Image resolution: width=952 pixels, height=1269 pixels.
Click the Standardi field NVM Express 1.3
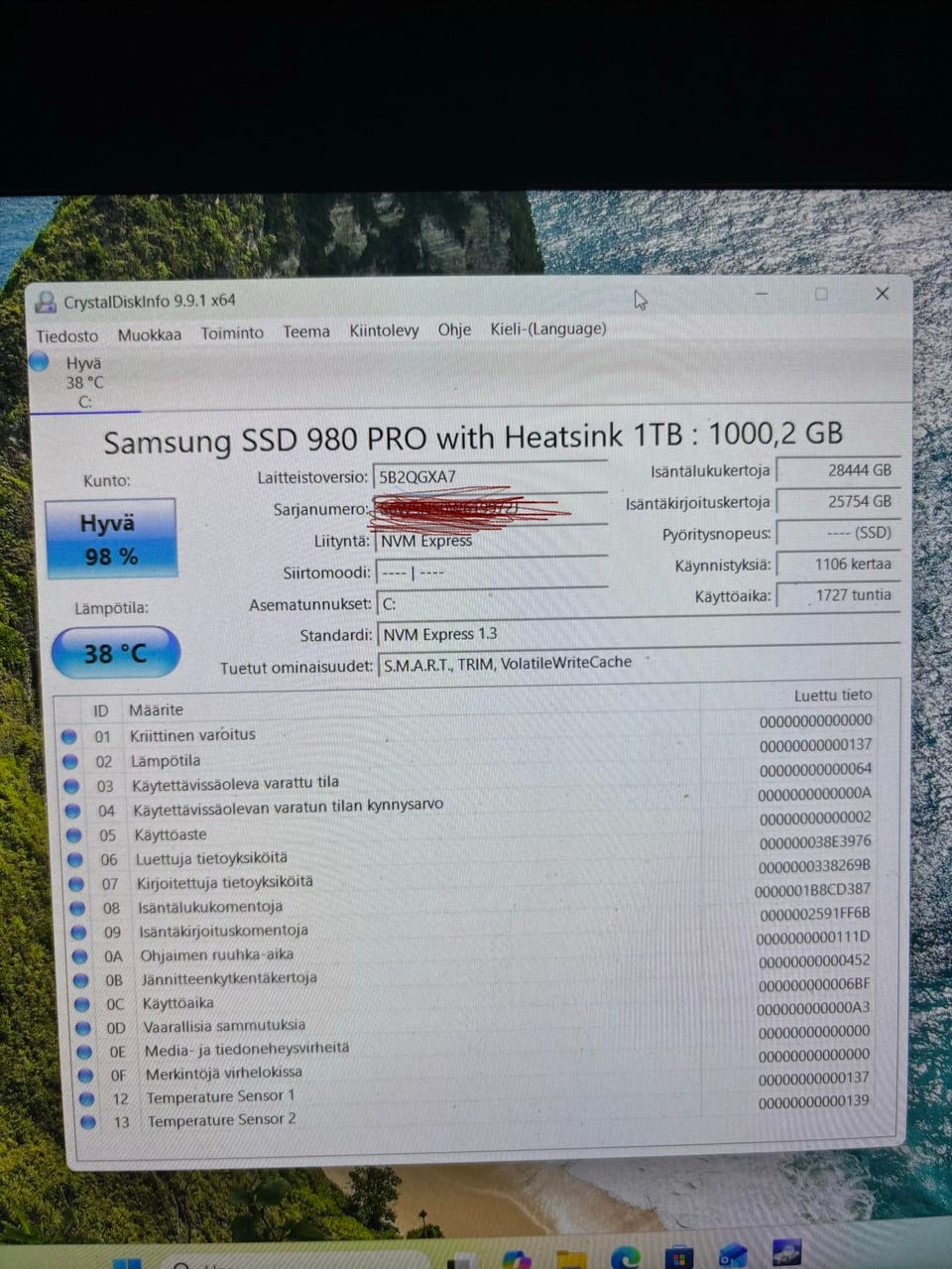tap(638, 633)
